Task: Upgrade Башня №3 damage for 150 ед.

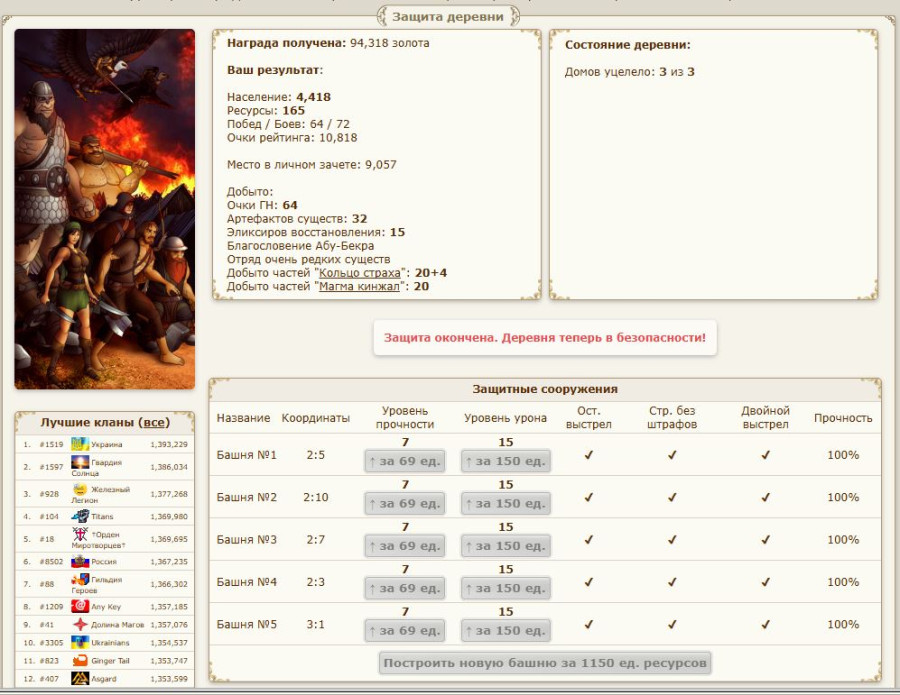Action: point(506,546)
